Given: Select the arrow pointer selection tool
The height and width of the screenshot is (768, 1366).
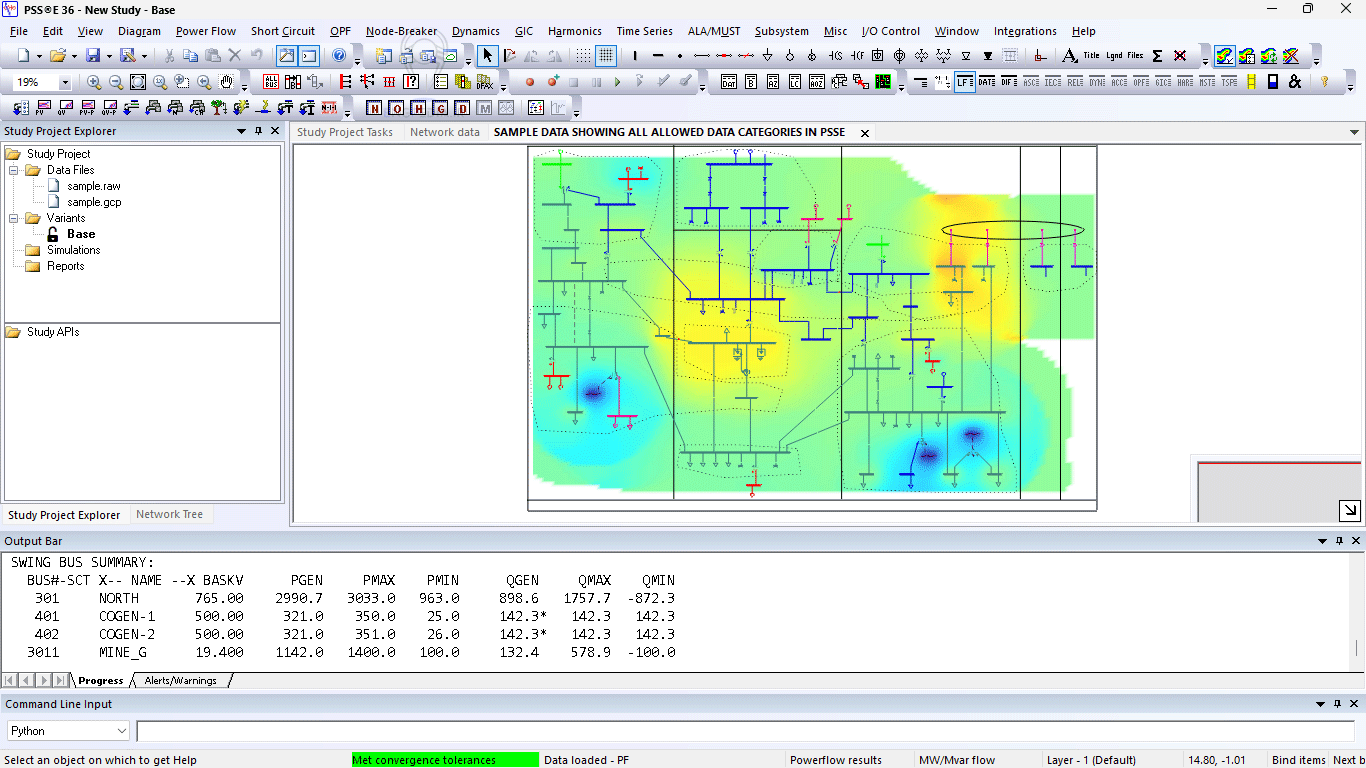Looking at the screenshot, I should click(488, 56).
